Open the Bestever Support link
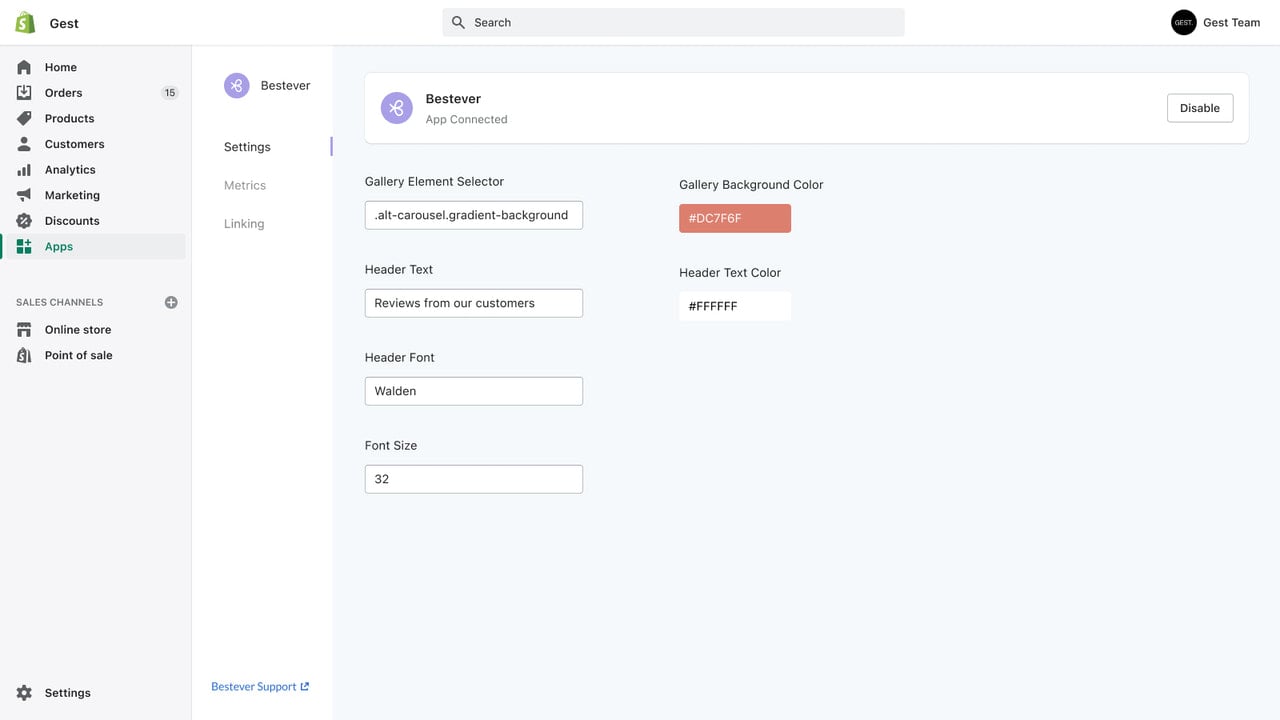1280x720 pixels. (x=260, y=687)
